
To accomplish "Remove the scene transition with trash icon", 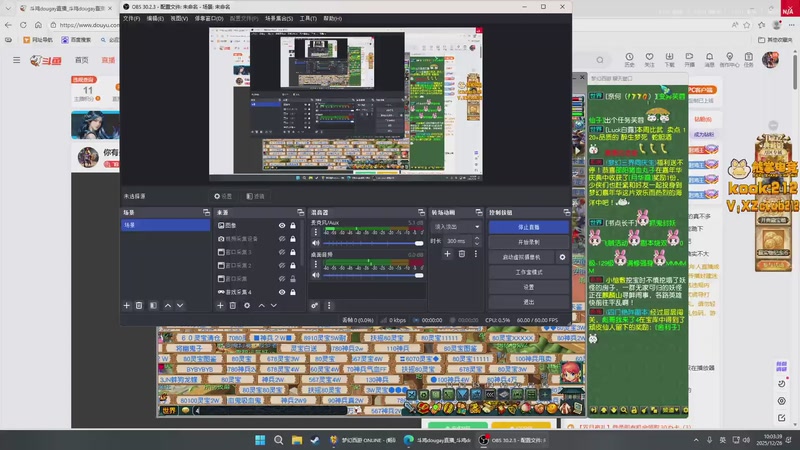I will click(x=461, y=254).
